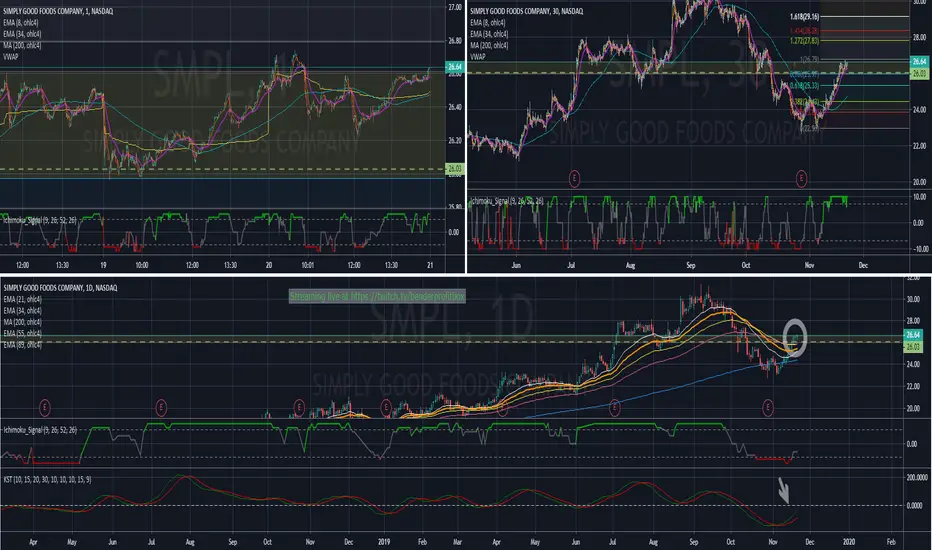Image resolution: width=932 pixels, height=550 pixels.
Task: Click EMA (8, ohlc4) legend in the 1-minute chart
Action: pyautogui.click(x=21, y=23)
